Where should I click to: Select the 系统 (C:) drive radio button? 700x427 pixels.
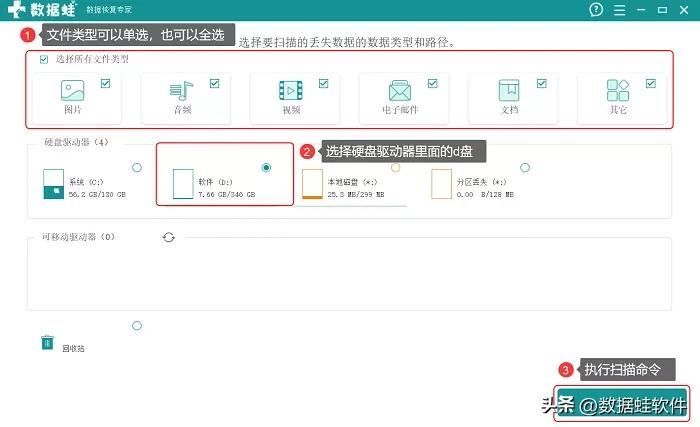[x=137, y=167]
